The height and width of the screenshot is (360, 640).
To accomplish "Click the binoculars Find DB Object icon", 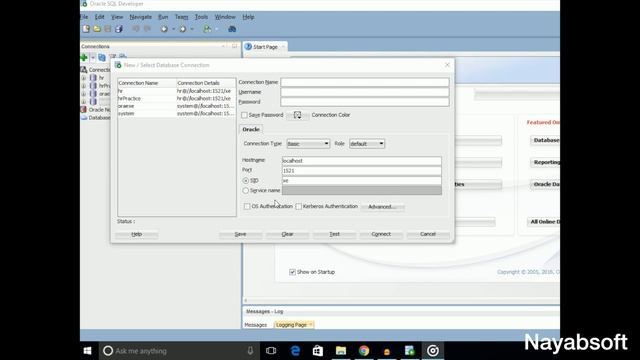I will [x=232, y=29].
